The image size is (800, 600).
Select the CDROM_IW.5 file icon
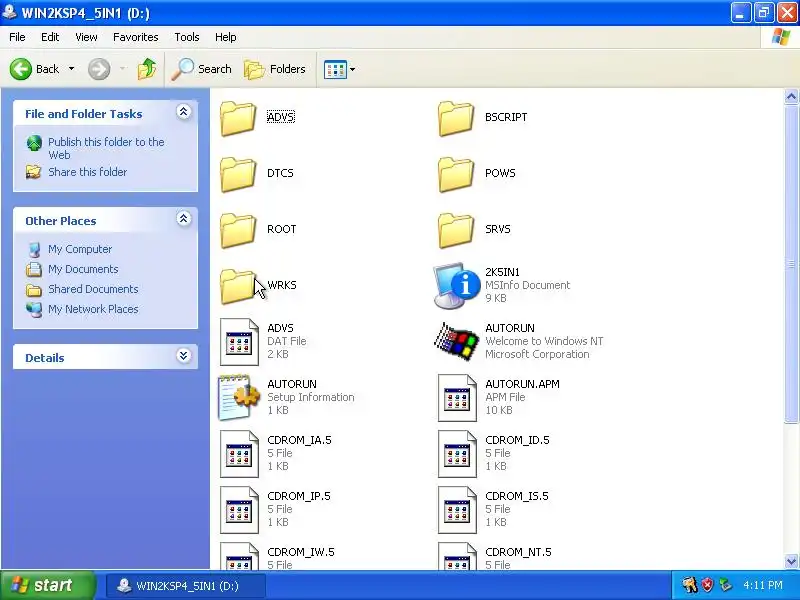click(x=239, y=556)
